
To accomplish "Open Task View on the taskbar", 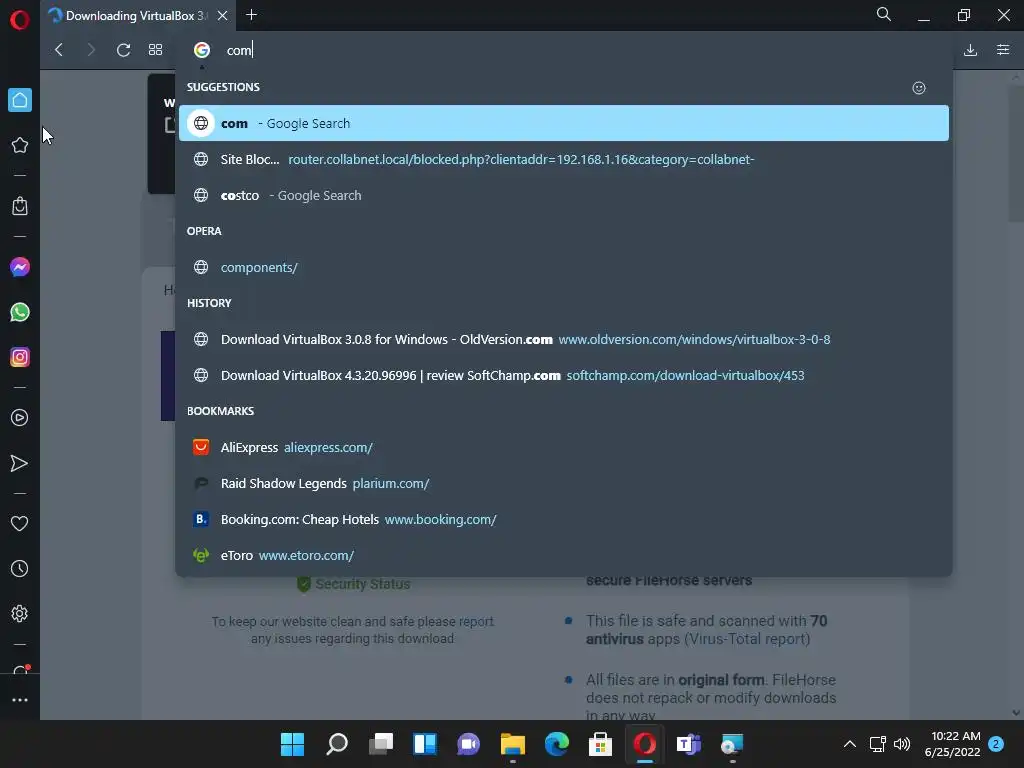I will point(381,744).
